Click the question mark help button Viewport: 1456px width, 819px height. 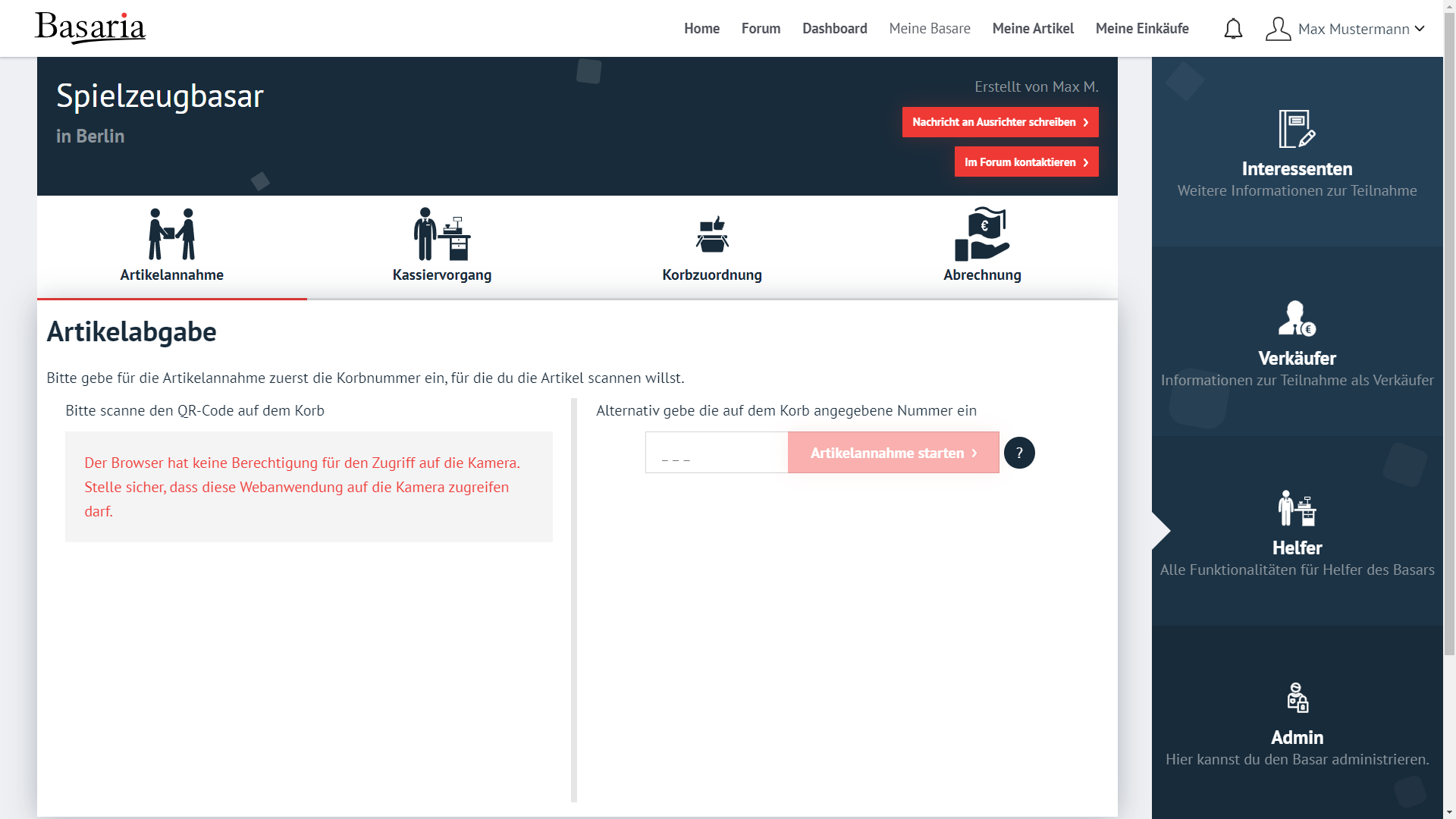1019,453
